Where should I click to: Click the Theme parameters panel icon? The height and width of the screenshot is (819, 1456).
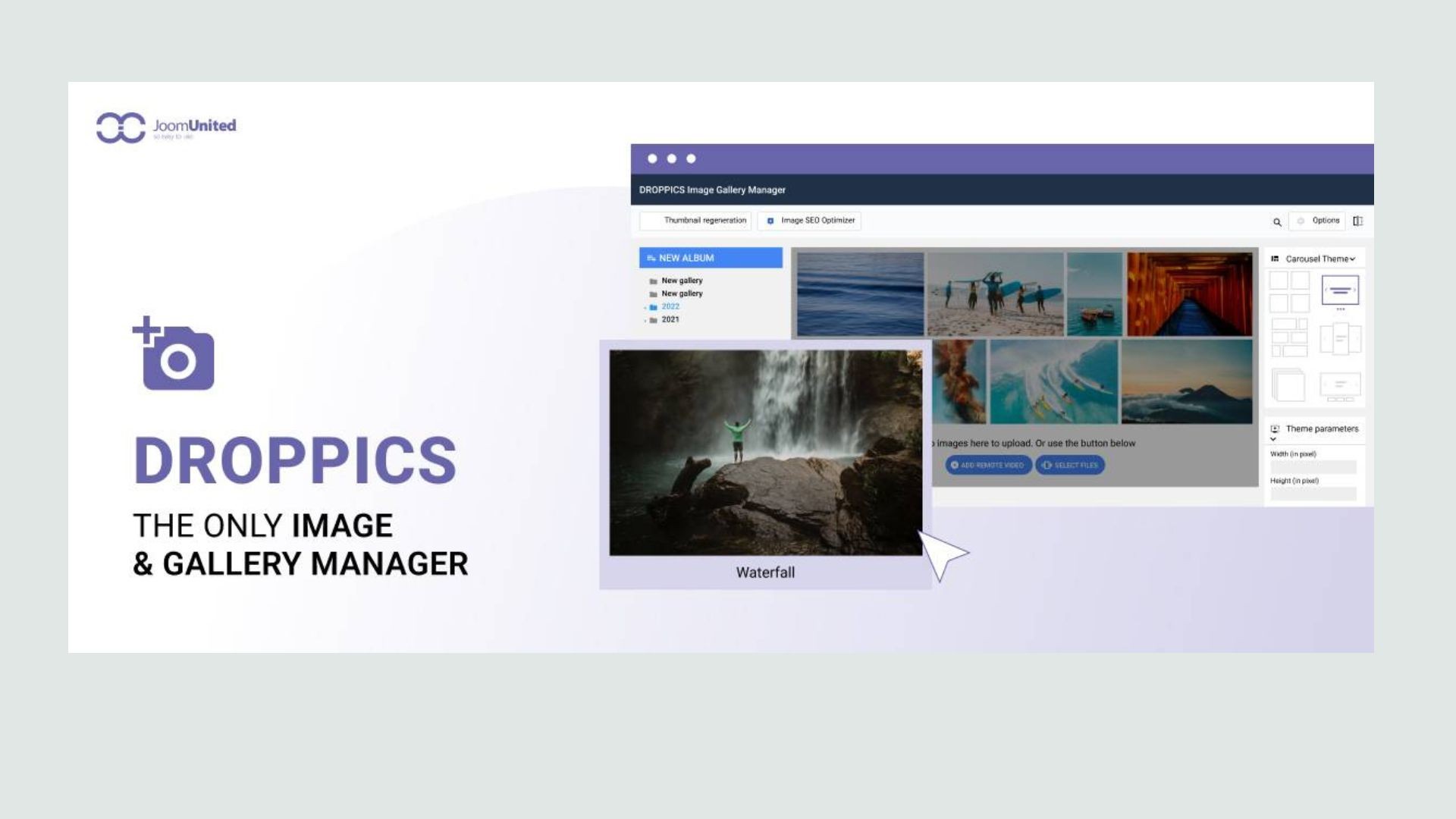pyautogui.click(x=1275, y=429)
